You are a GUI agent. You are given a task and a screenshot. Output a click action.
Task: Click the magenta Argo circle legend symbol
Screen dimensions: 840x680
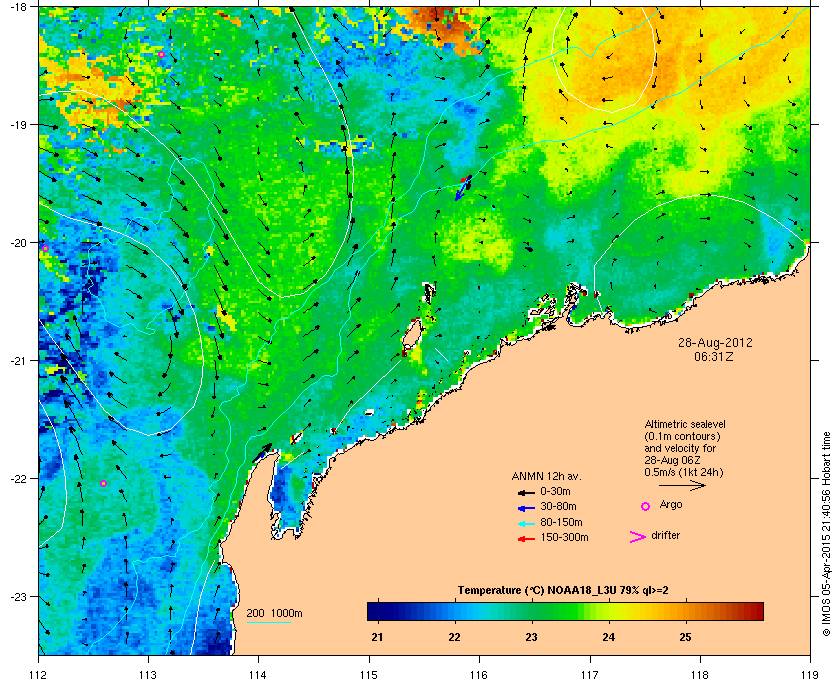(646, 506)
